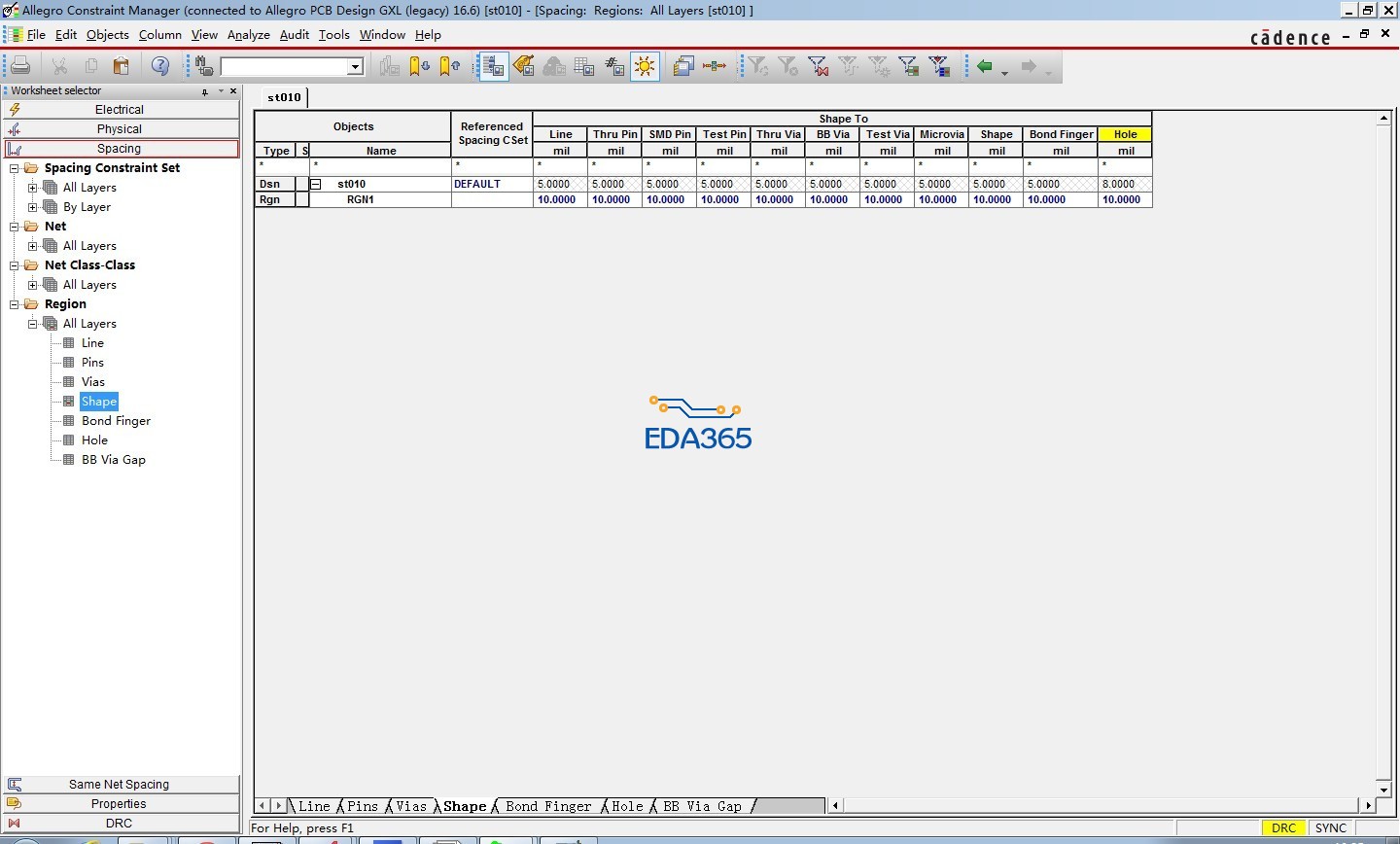Click the tag-with-pencil toolbar icon
Viewport: 1400px width, 844px height.
click(524, 66)
